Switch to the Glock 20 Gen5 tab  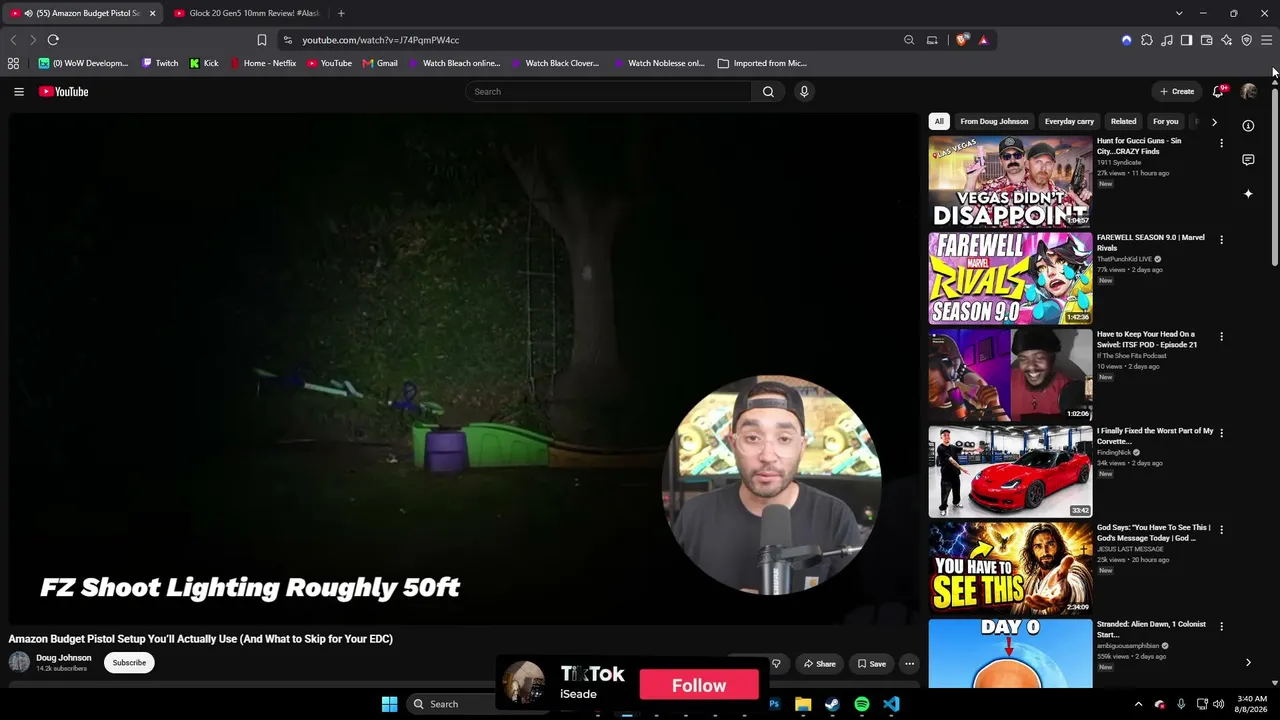coord(247,13)
